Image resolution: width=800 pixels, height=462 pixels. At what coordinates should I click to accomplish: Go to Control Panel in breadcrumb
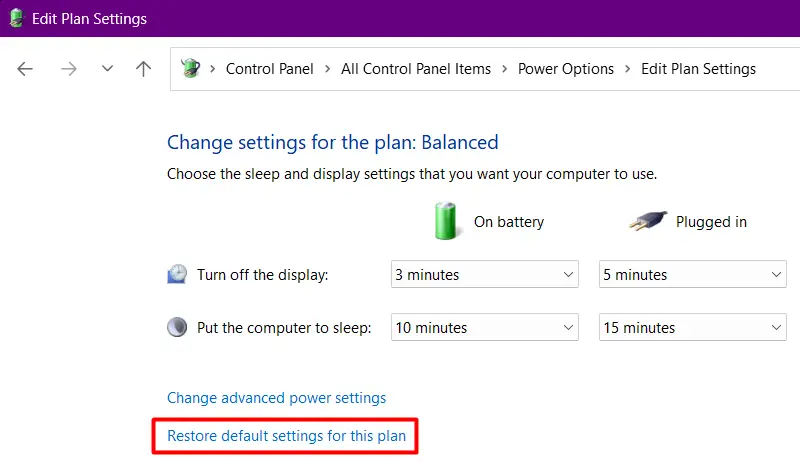pyautogui.click(x=269, y=69)
